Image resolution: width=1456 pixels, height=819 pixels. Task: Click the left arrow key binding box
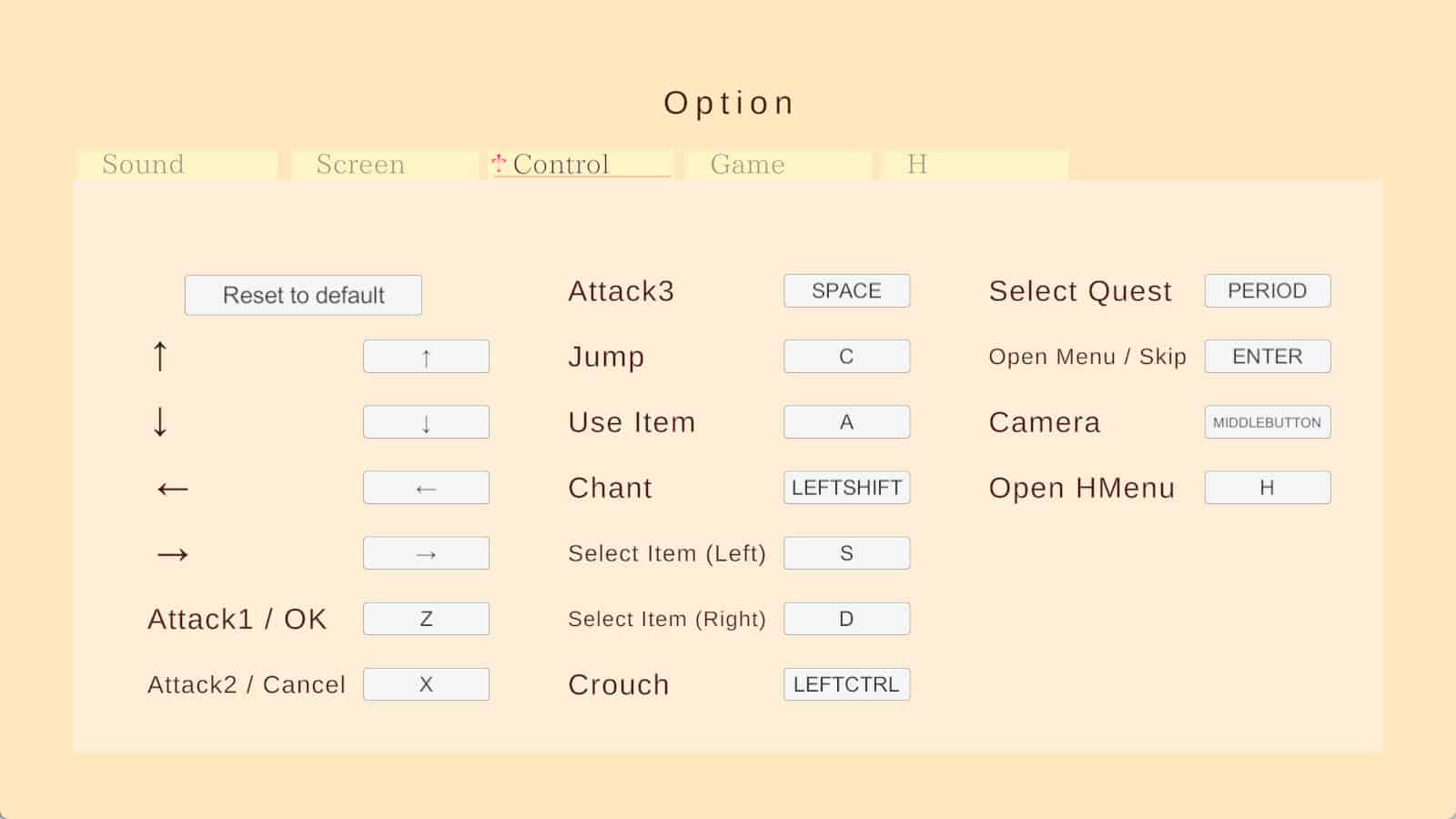tap(426, 488)
